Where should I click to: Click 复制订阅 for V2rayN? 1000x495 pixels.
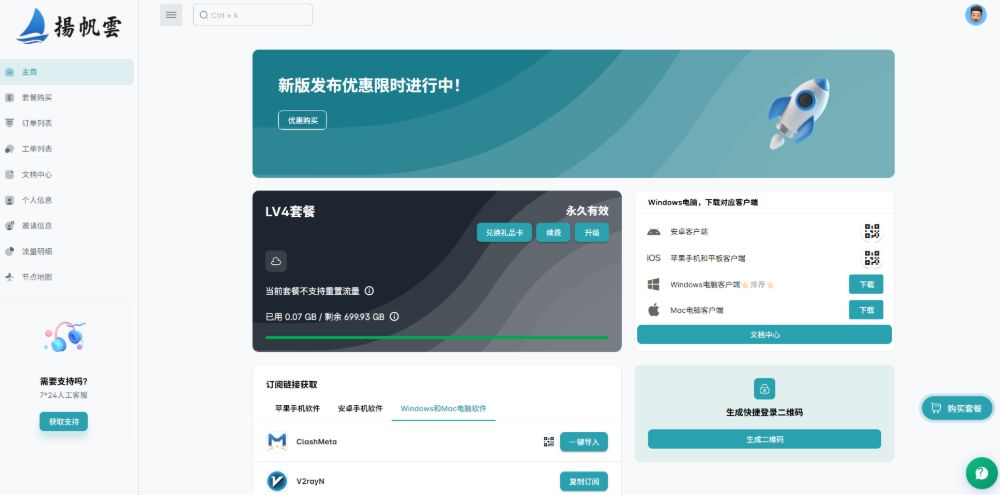point(584,481)
